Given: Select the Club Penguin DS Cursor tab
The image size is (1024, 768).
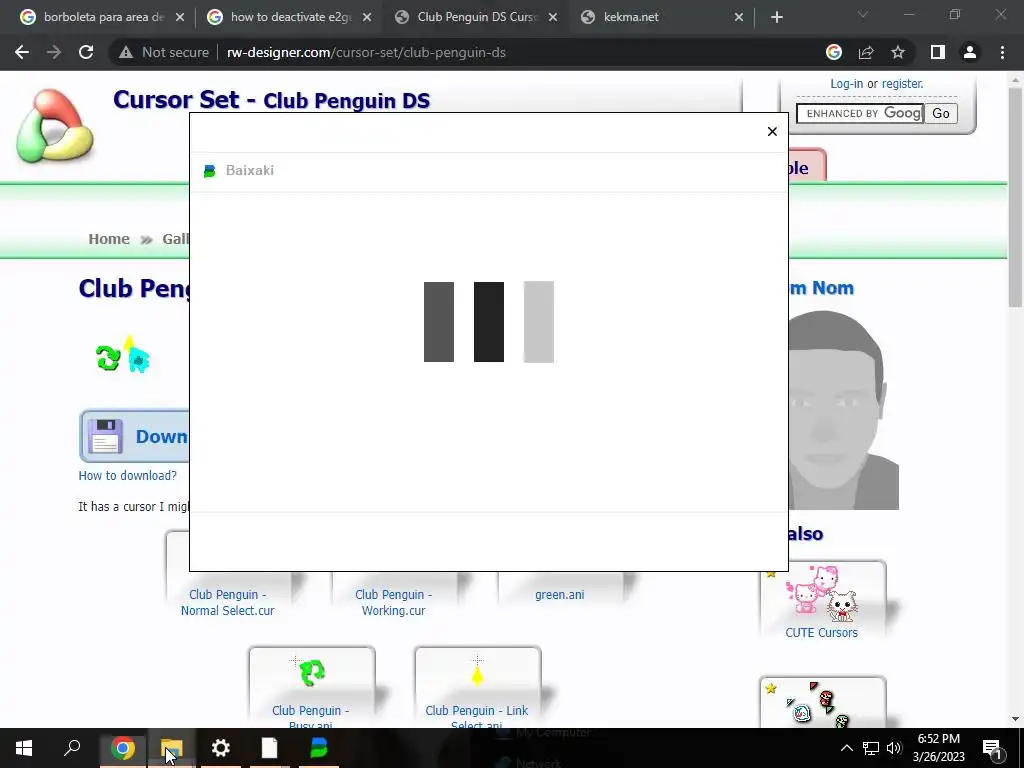Looking at the screenshot, I should pos(477,17).
